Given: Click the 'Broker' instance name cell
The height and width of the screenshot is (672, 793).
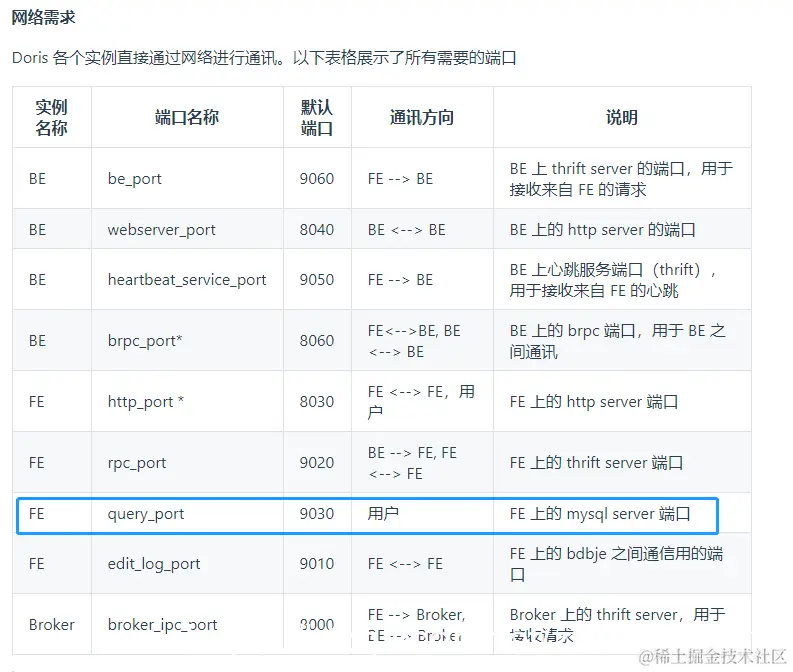Looking at the screenshot, I should (52, 625).
